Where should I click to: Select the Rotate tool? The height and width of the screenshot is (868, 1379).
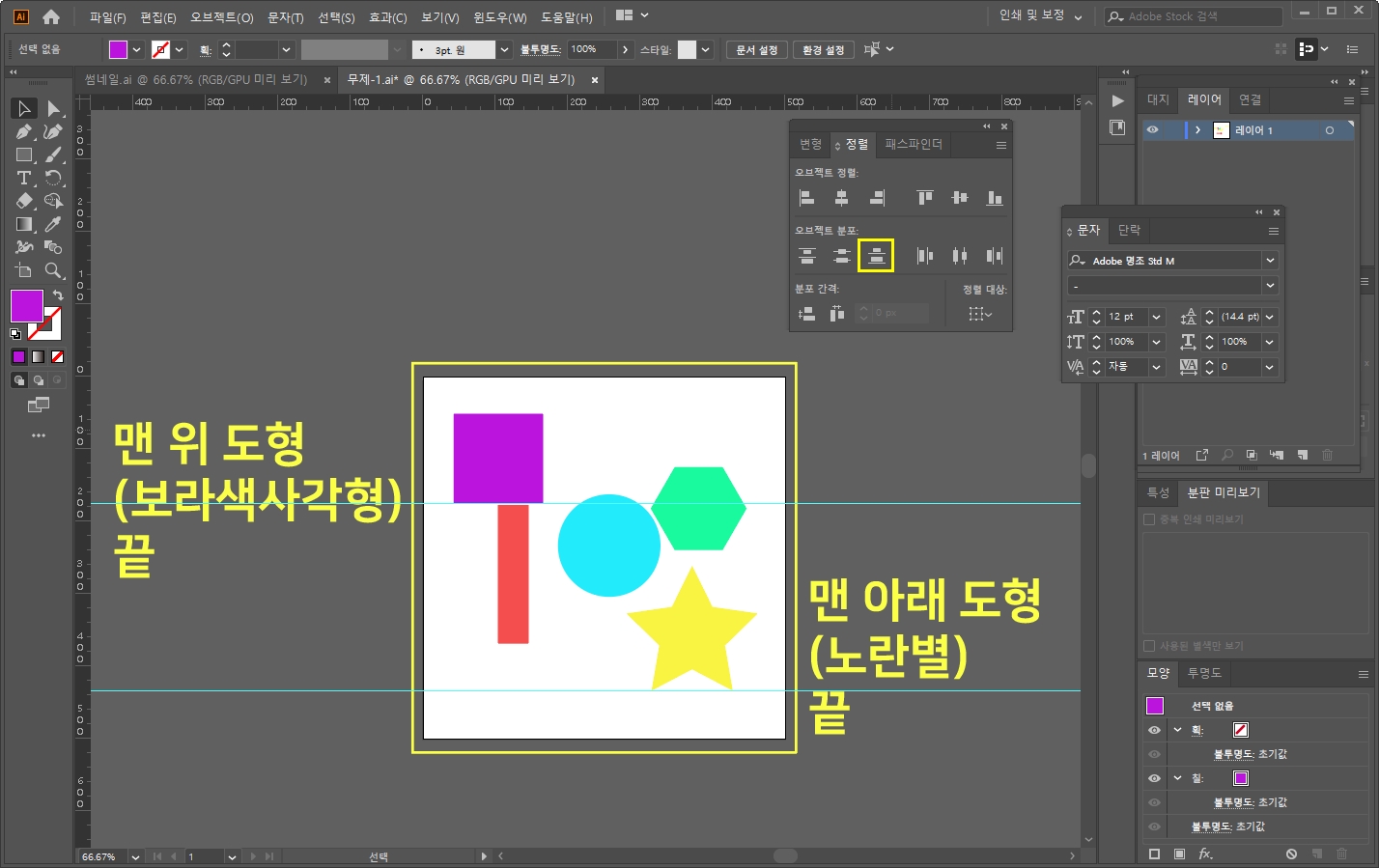[x=53, y=178]
